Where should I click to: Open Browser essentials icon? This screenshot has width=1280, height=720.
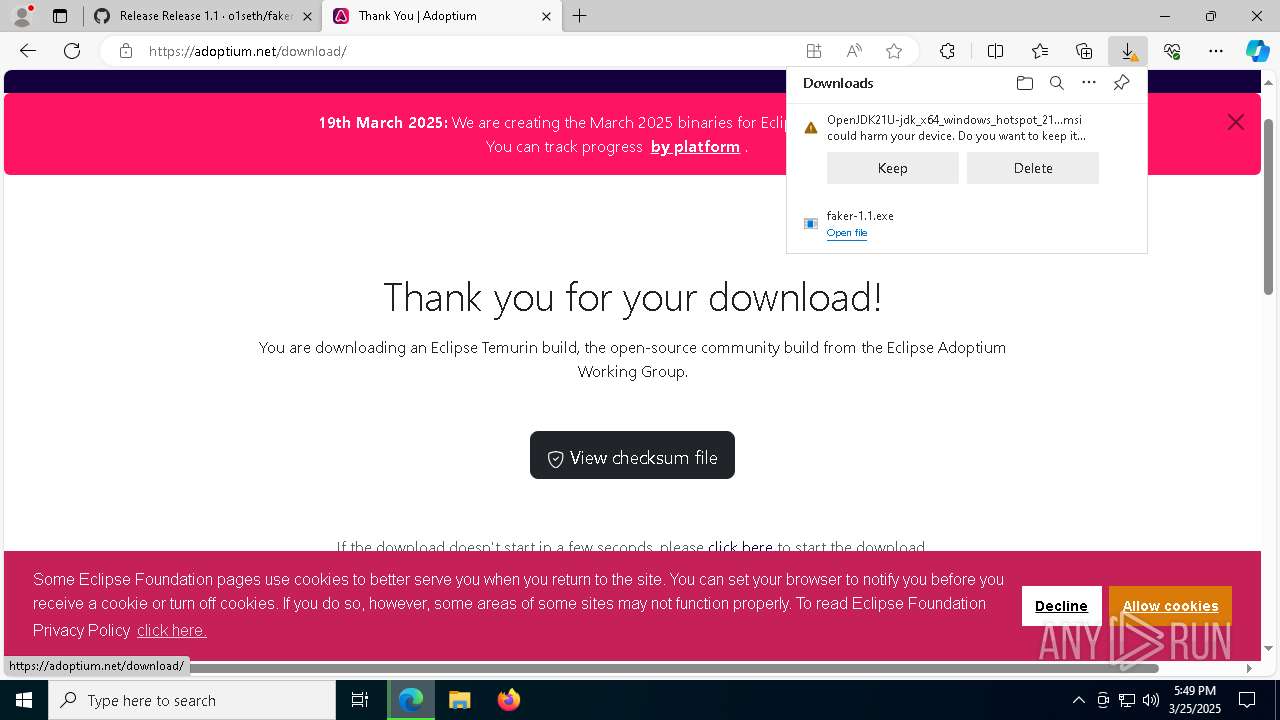[x=1172, y=51]
